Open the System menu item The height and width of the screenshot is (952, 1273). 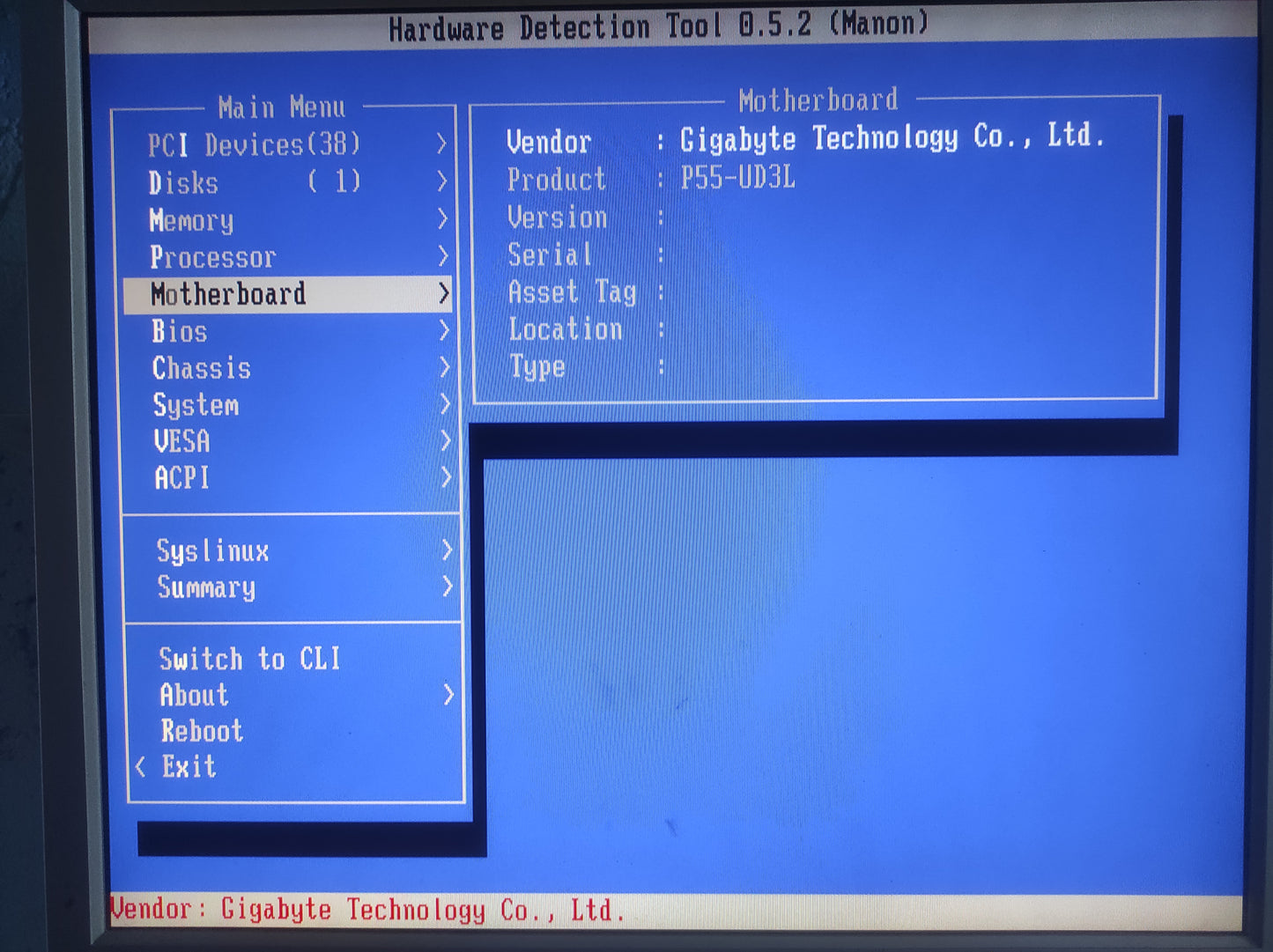click(196, 405)
